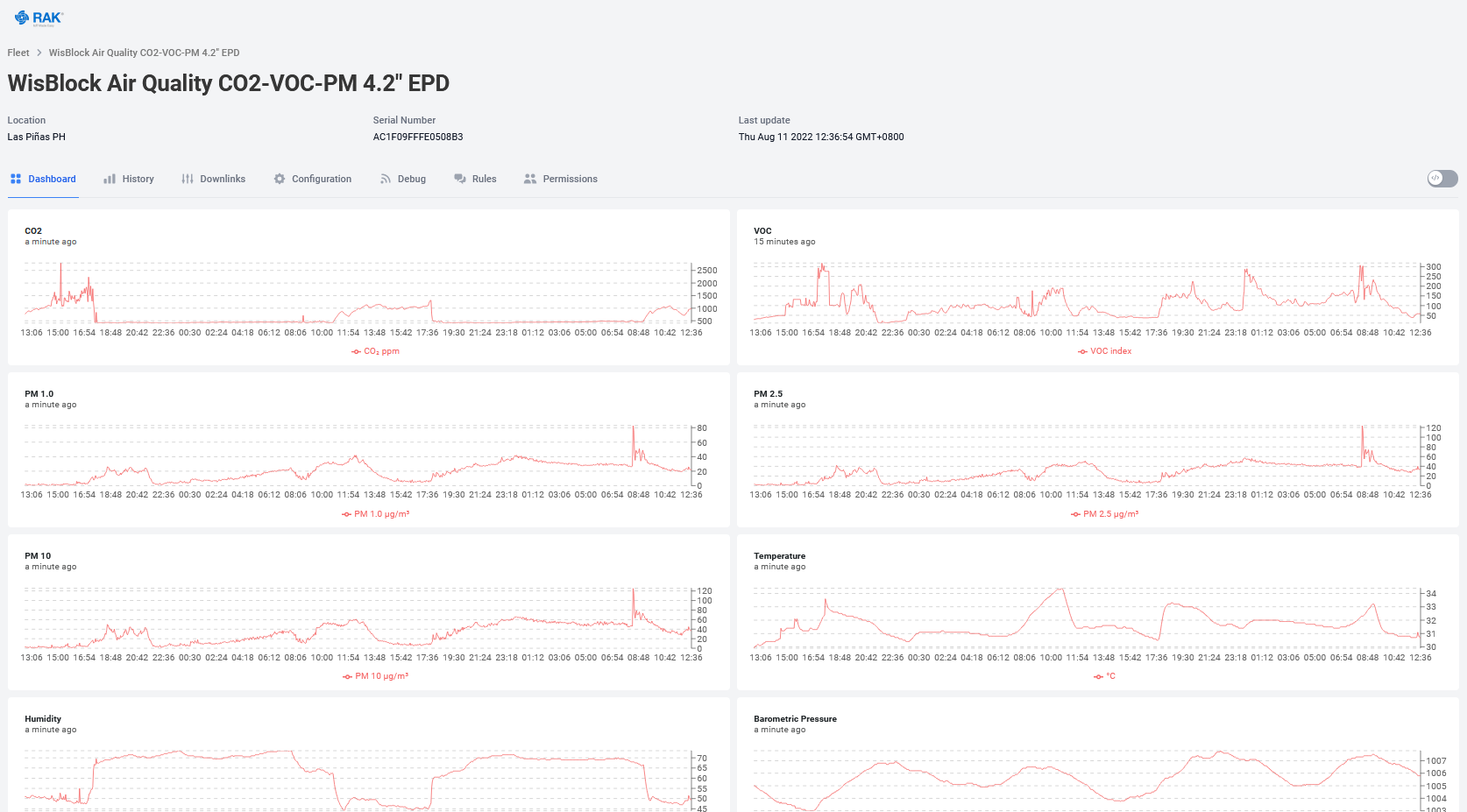Click the Permissions people icon
1467x812 pixels.
pos(530,179)
